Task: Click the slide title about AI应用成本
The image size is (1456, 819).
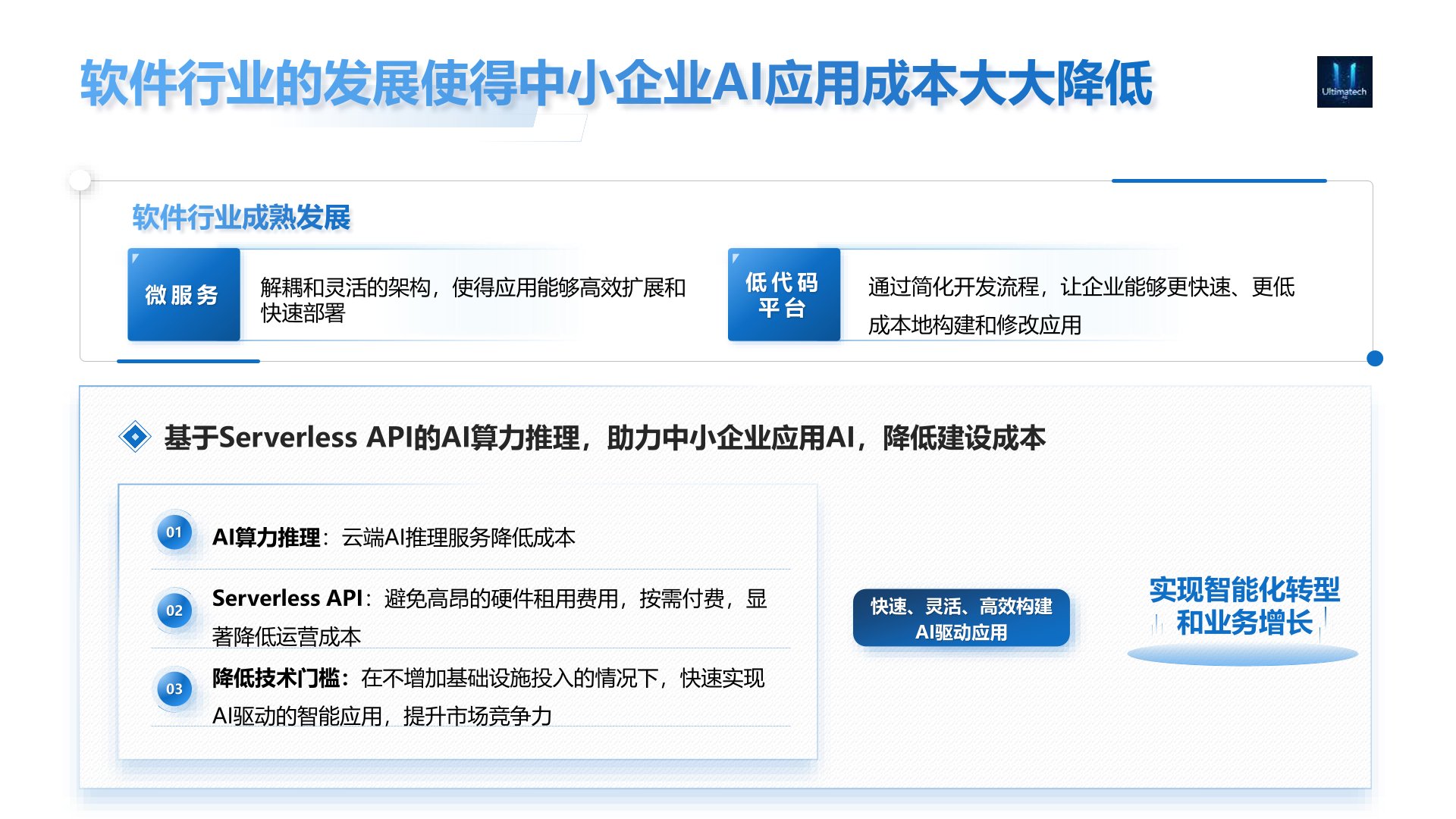Action: click(616, 83)
